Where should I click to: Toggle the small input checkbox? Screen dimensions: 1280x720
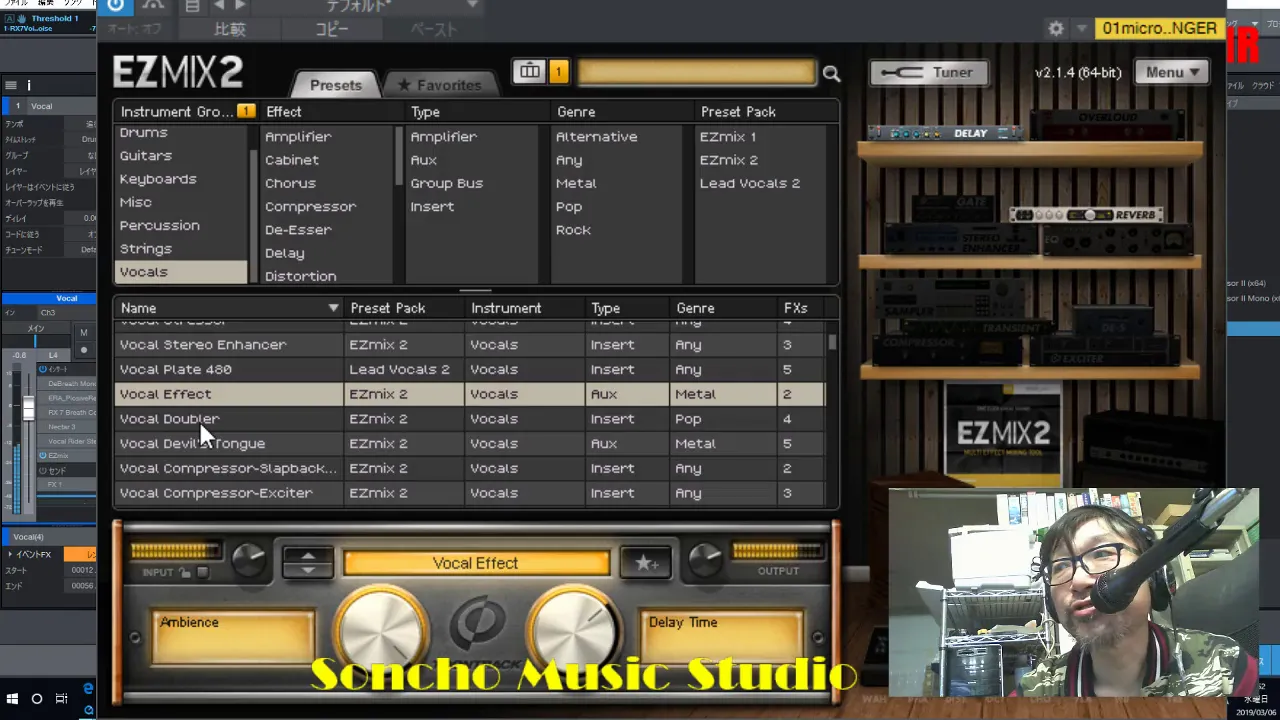[x=202, y=572]
